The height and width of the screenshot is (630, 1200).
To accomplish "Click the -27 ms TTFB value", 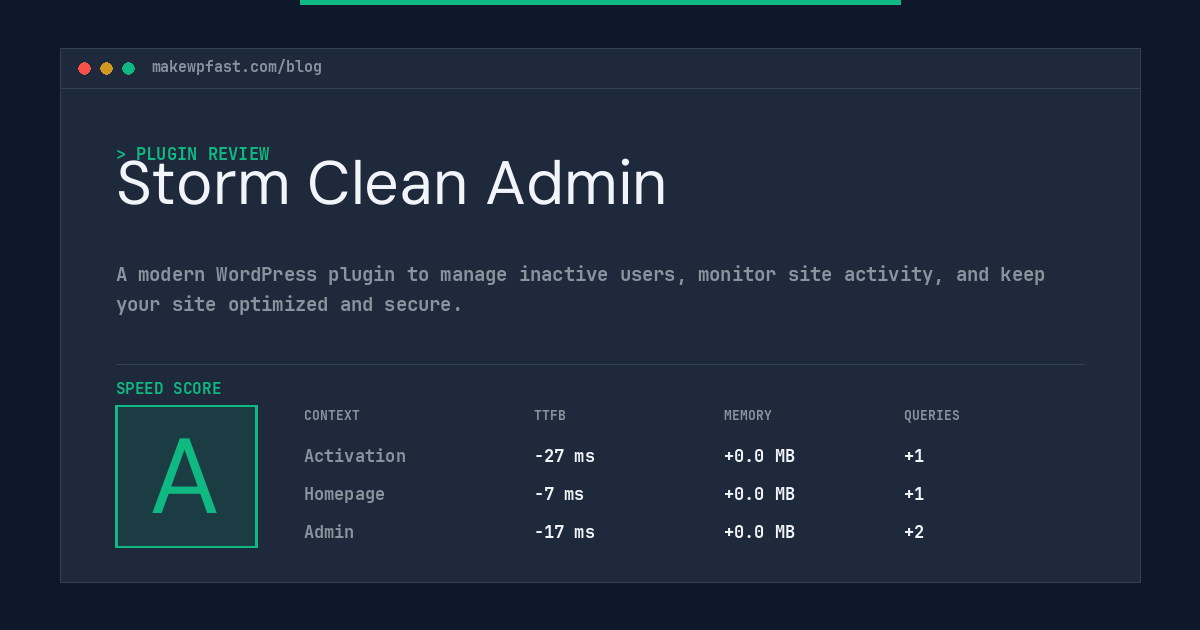I will click(564, 456).
